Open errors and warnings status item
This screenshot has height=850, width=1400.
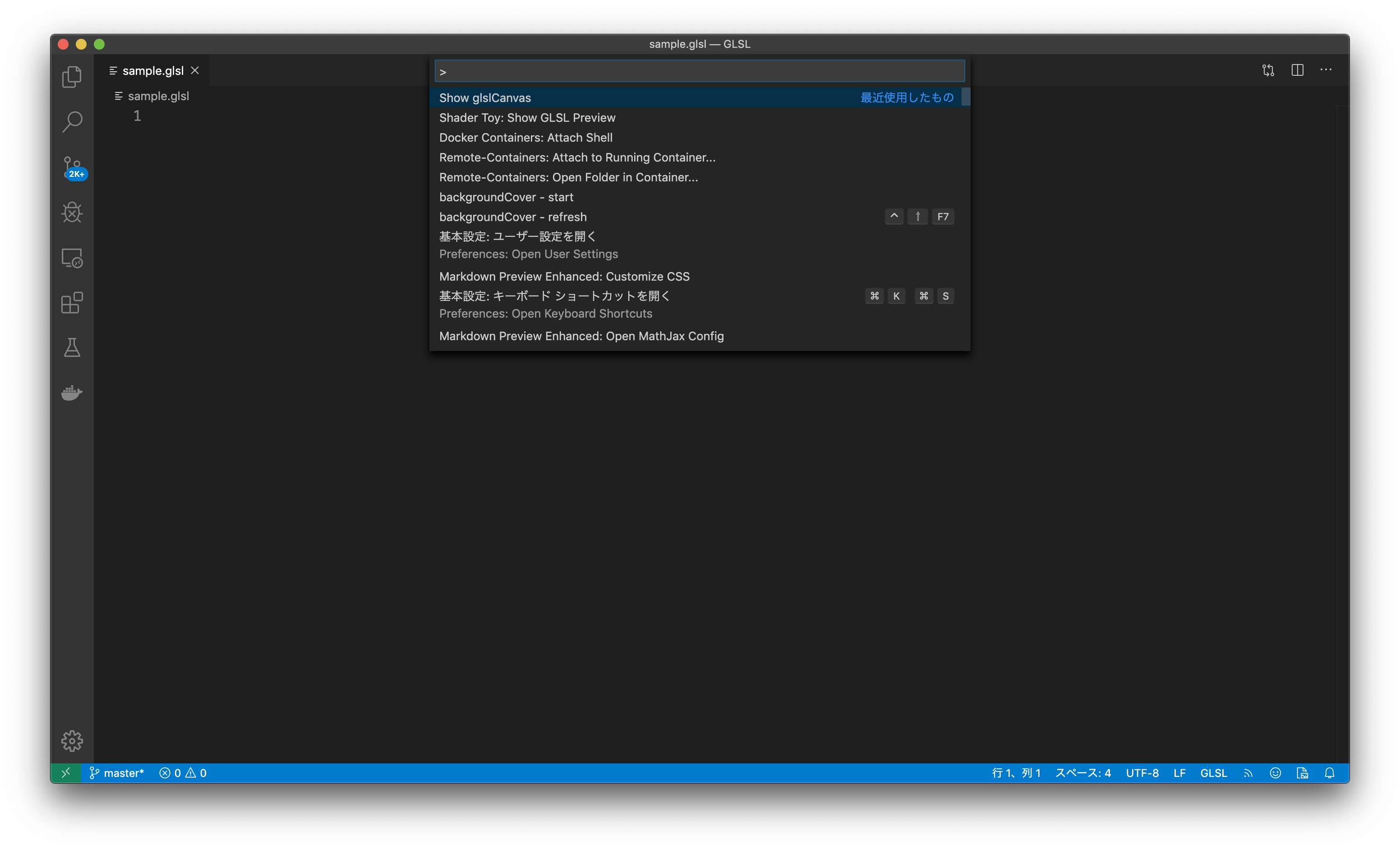(183, 773)
